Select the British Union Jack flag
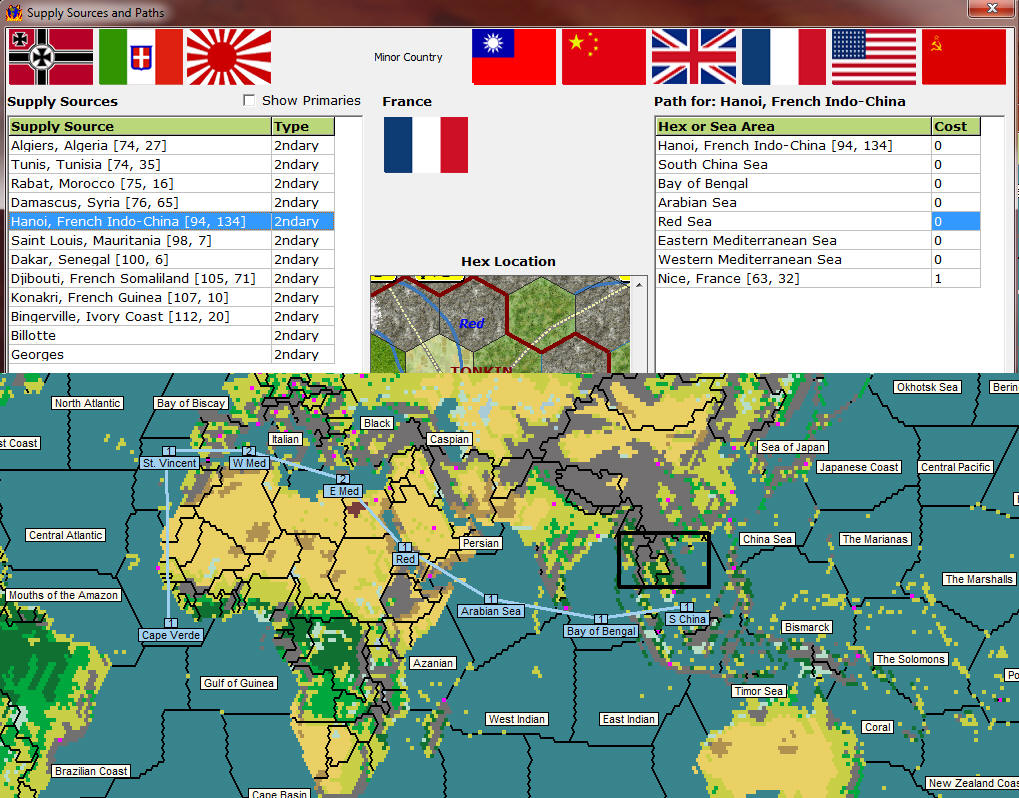 [x=693, y=57]
